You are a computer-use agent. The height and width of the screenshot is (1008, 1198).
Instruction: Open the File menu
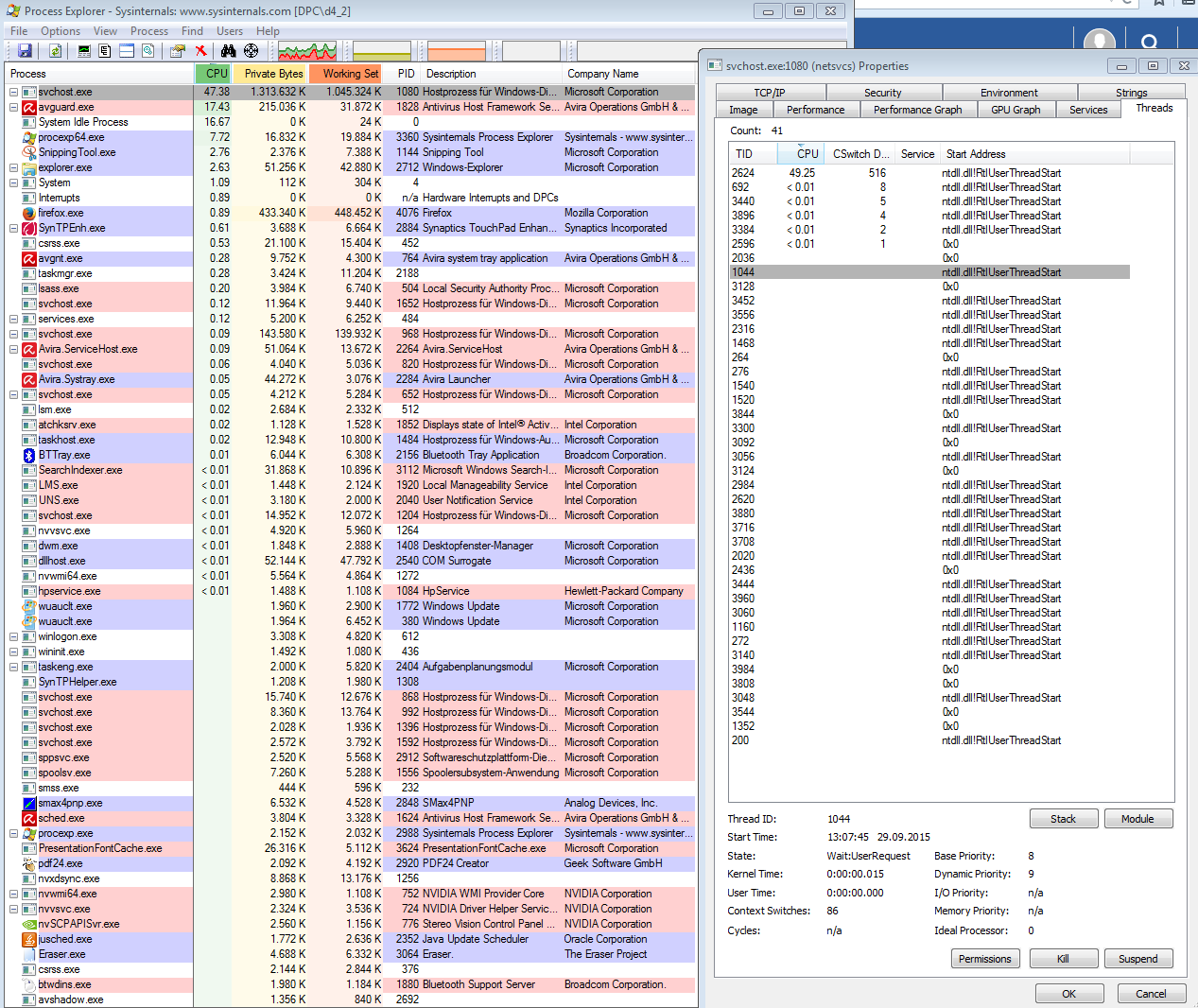pos(19,31)
